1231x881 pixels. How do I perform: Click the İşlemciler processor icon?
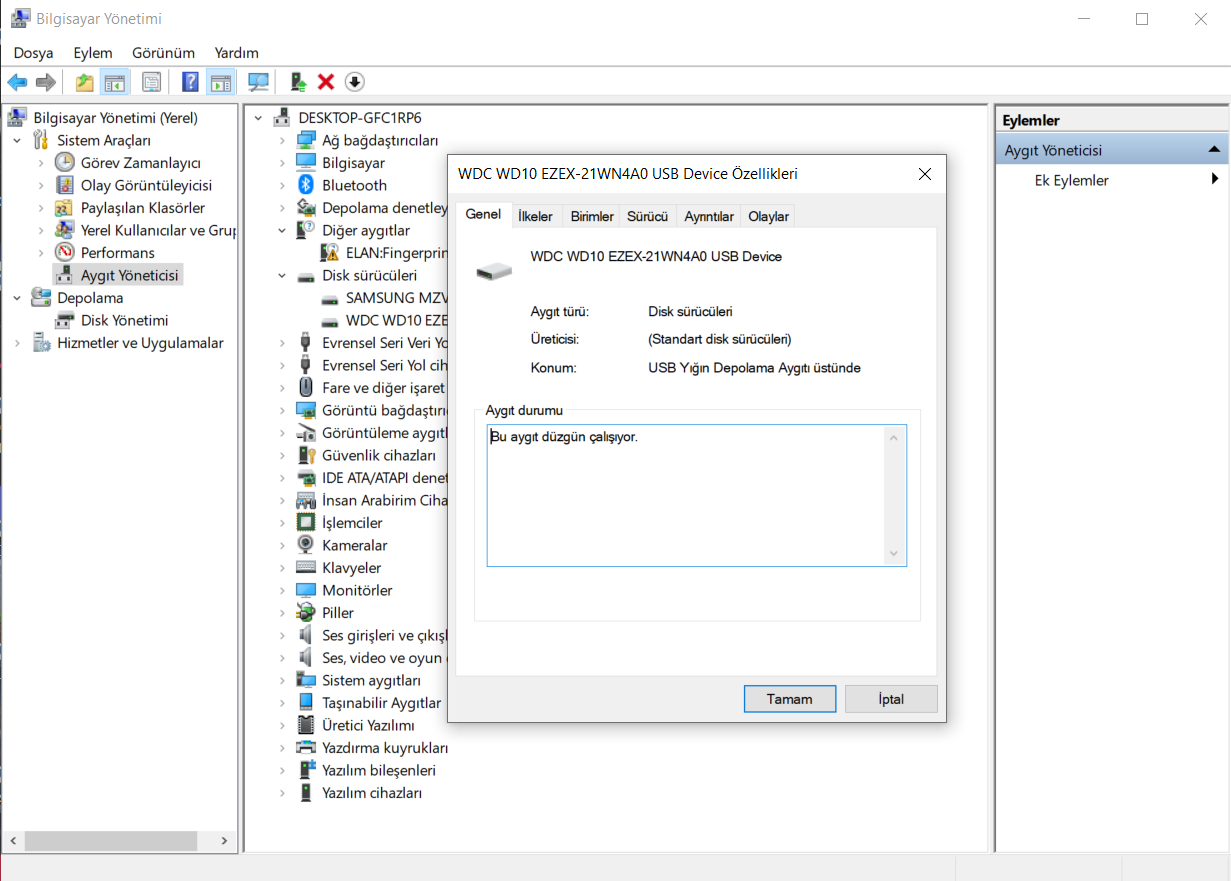[x=306, y=523]
